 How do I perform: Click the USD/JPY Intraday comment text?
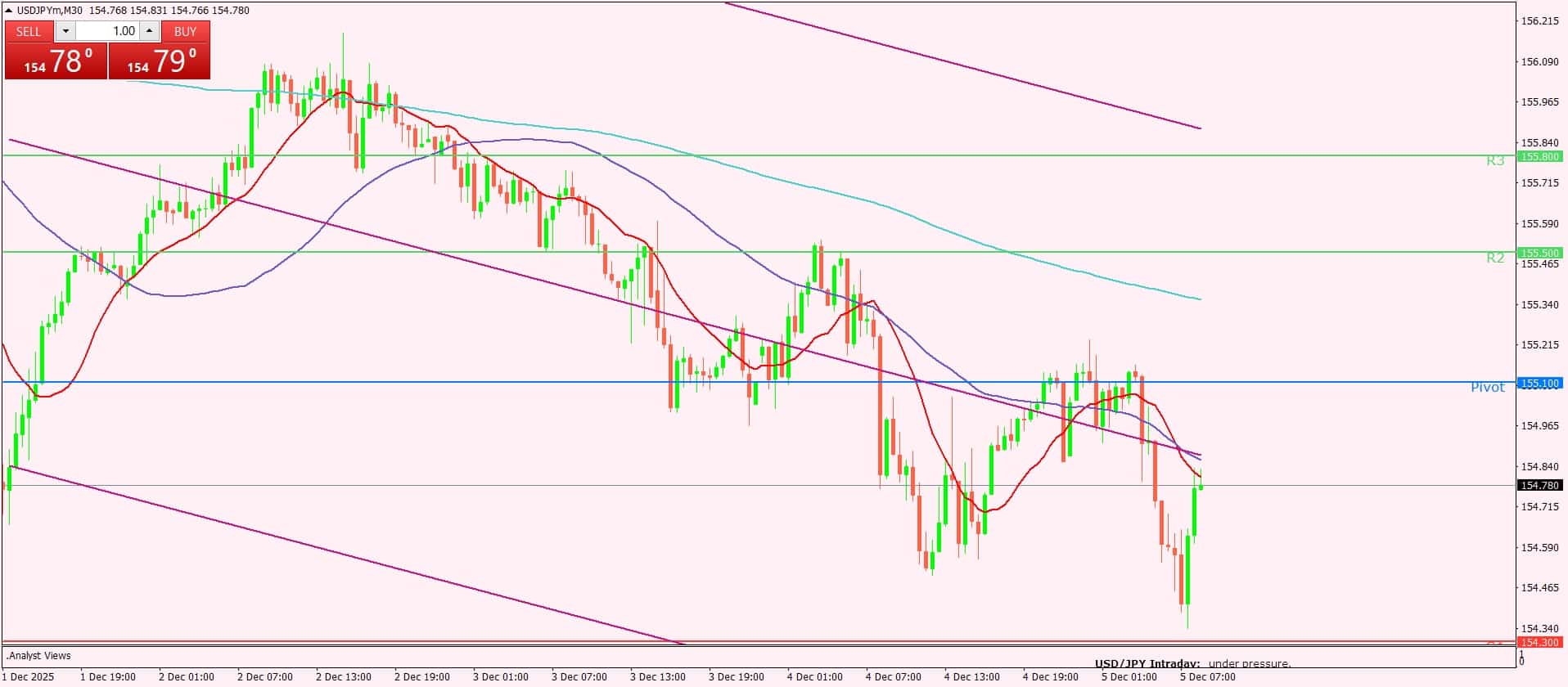coord(1192,664)
